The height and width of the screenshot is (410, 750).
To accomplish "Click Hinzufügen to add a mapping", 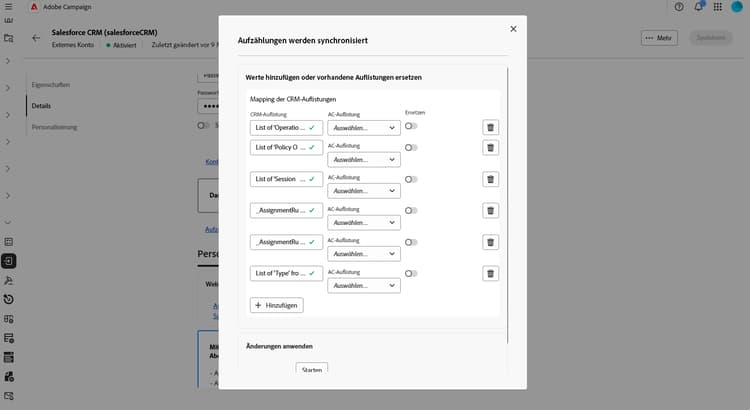I will tap(276, 305).
